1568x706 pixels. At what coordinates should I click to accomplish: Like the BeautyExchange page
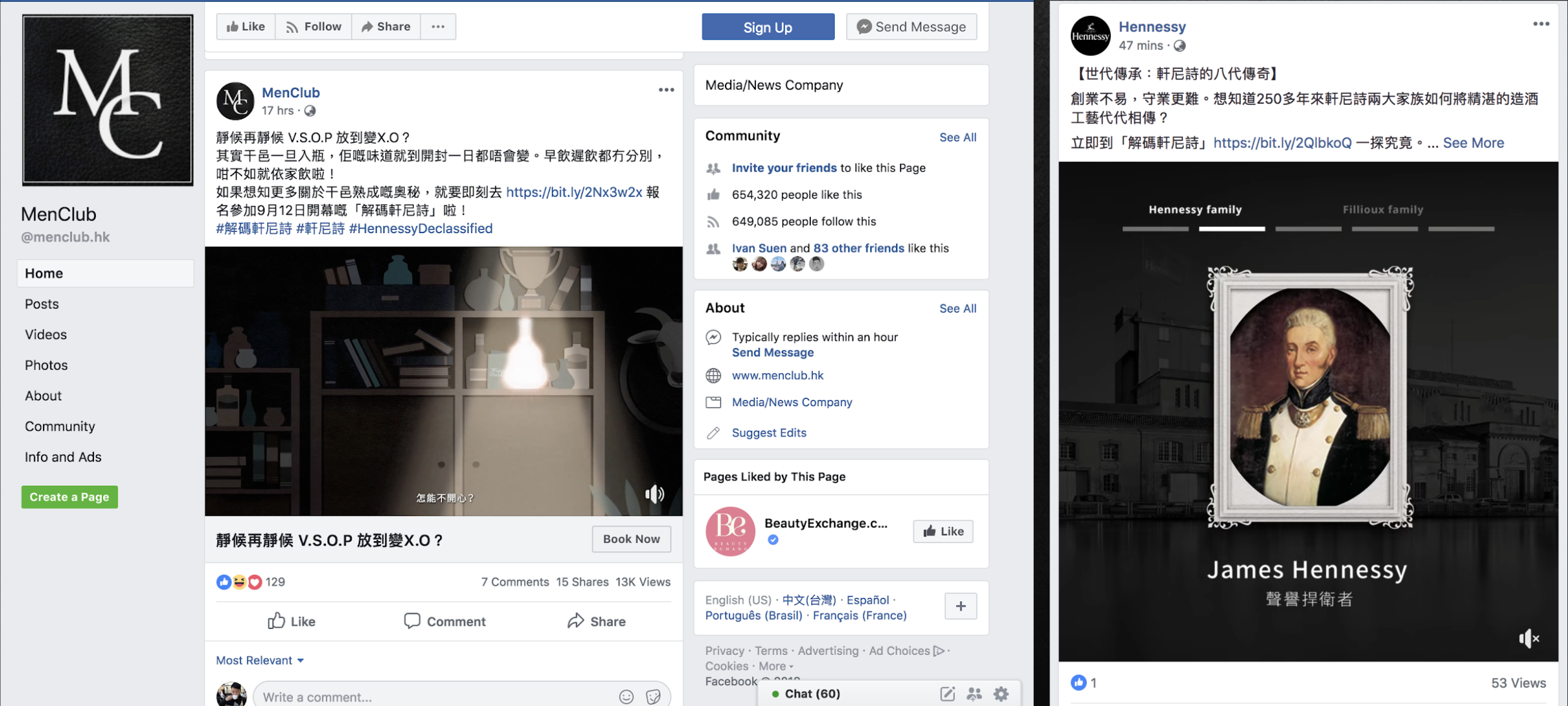[x=943, y=531]
